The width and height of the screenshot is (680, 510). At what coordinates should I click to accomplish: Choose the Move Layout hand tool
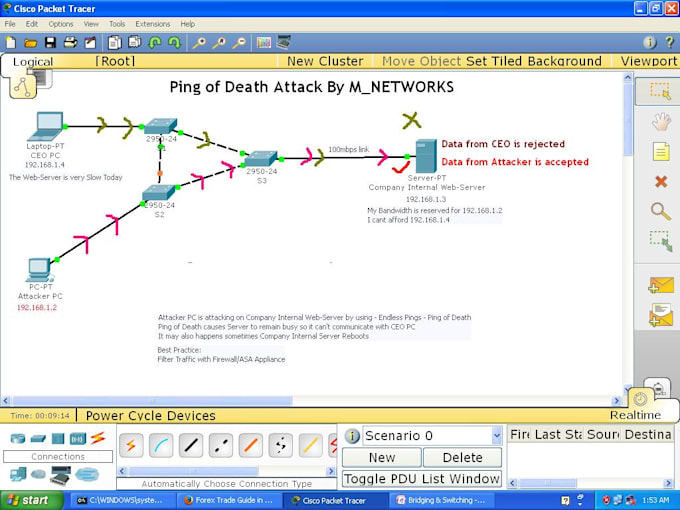tap(660, 122)
